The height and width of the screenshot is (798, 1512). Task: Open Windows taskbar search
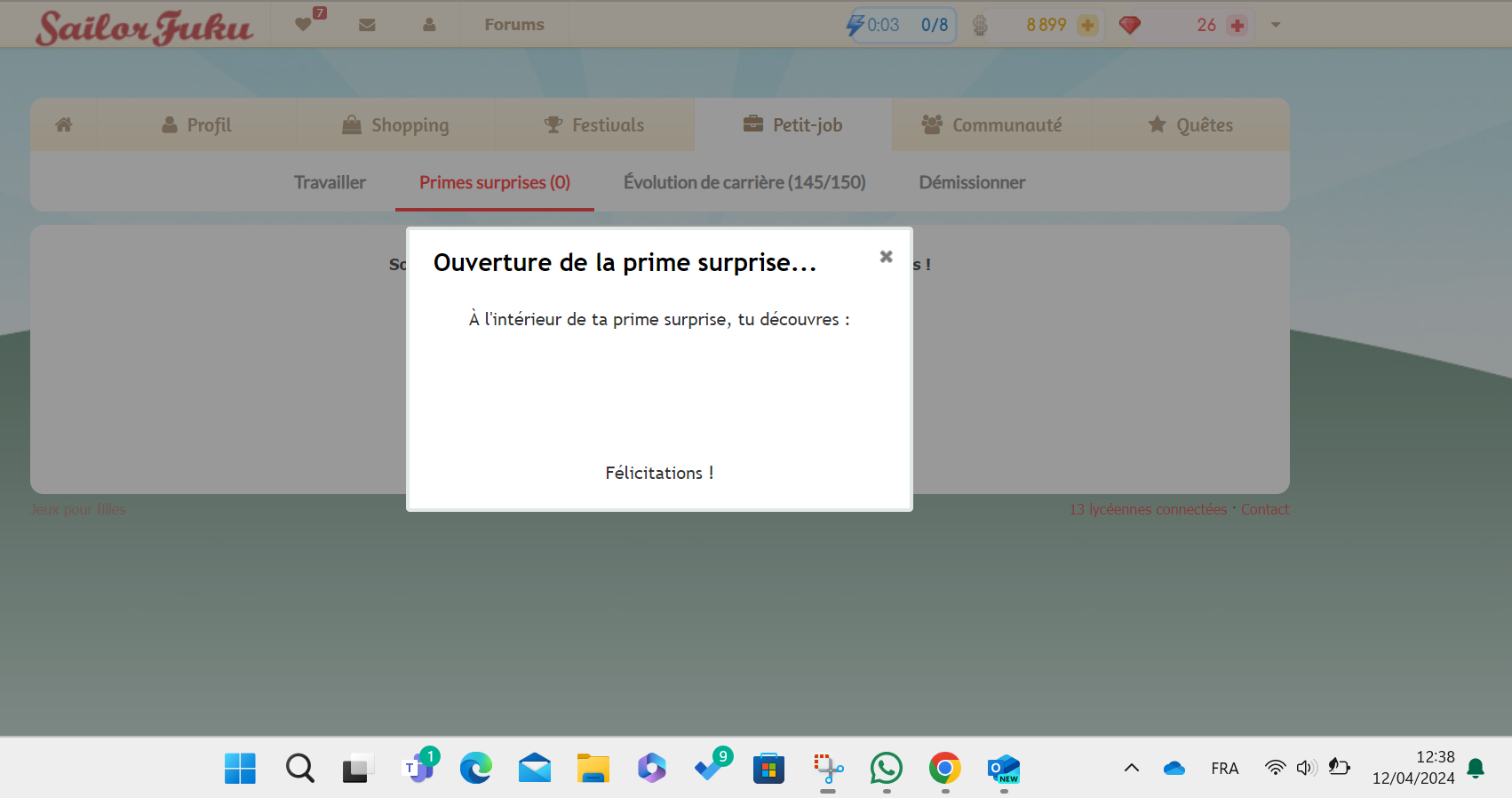pos(299,768)
